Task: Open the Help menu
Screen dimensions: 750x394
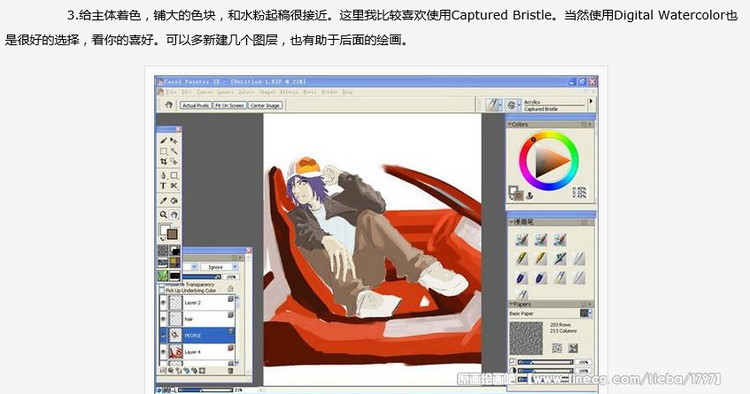Action: coord(347,92)
